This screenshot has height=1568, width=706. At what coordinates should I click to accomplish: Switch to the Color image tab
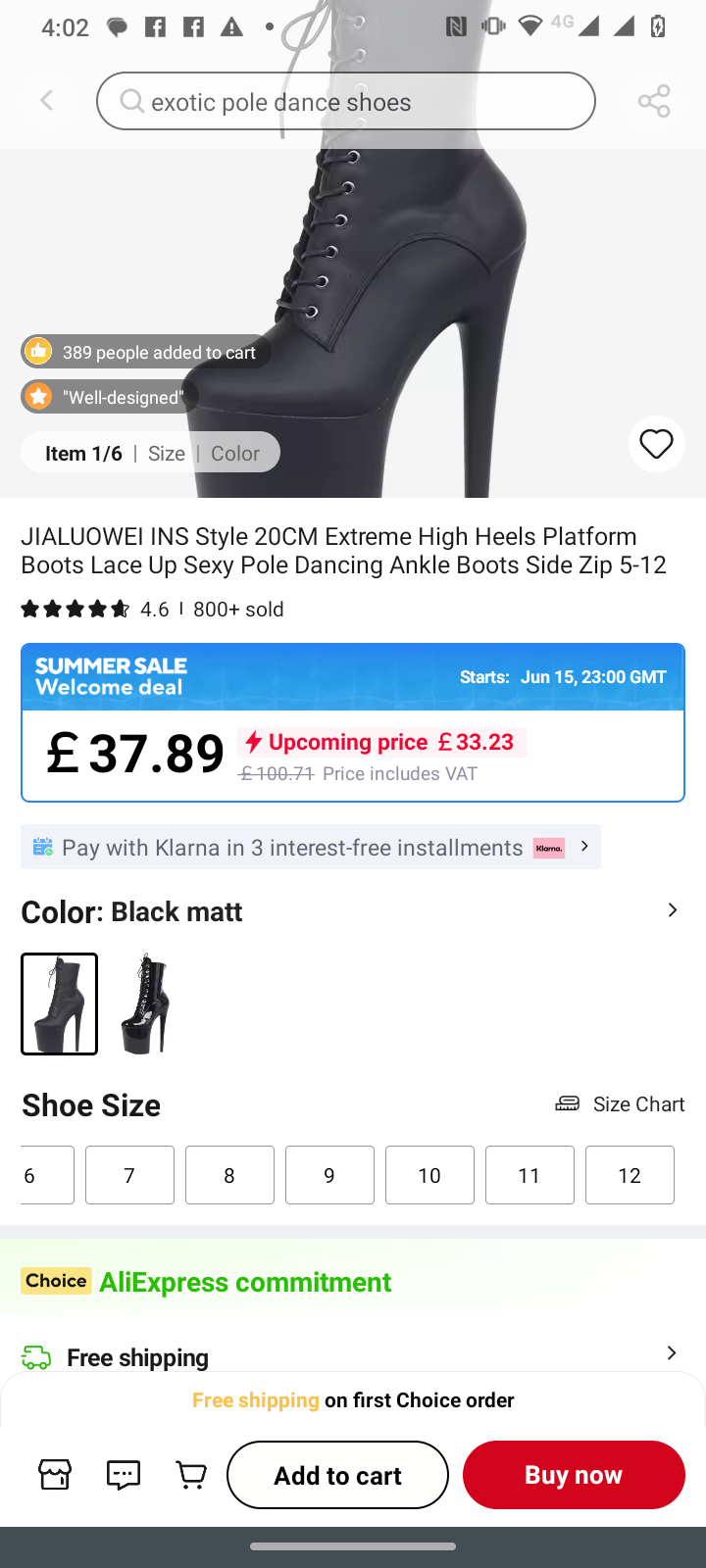pos(235,454)
